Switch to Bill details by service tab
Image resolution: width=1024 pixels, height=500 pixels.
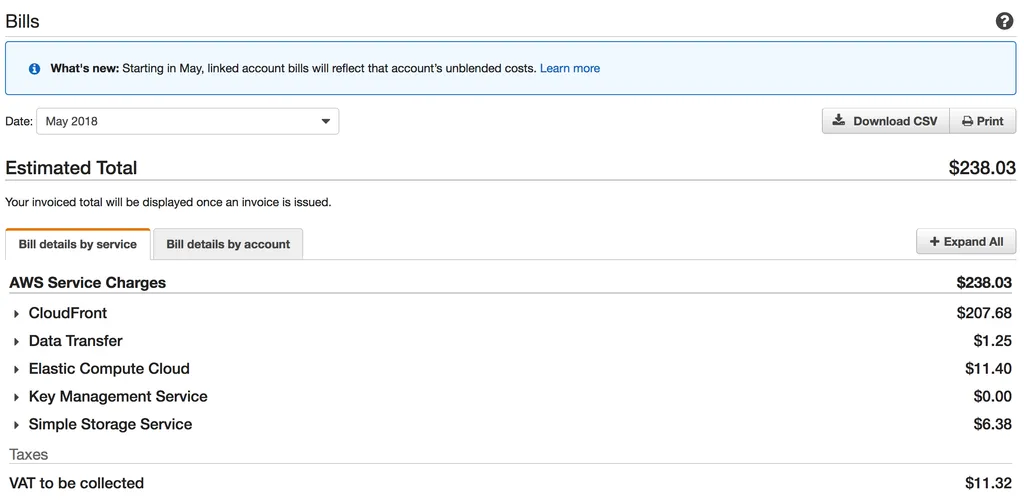coord(78,244)
